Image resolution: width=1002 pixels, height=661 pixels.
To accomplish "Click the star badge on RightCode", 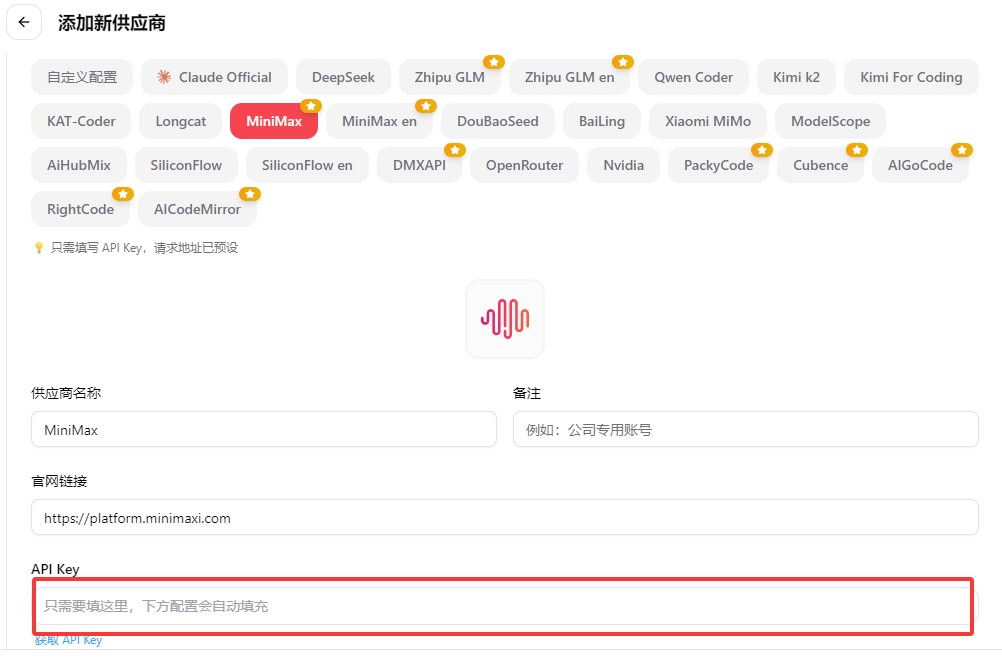I will (123, 194).
